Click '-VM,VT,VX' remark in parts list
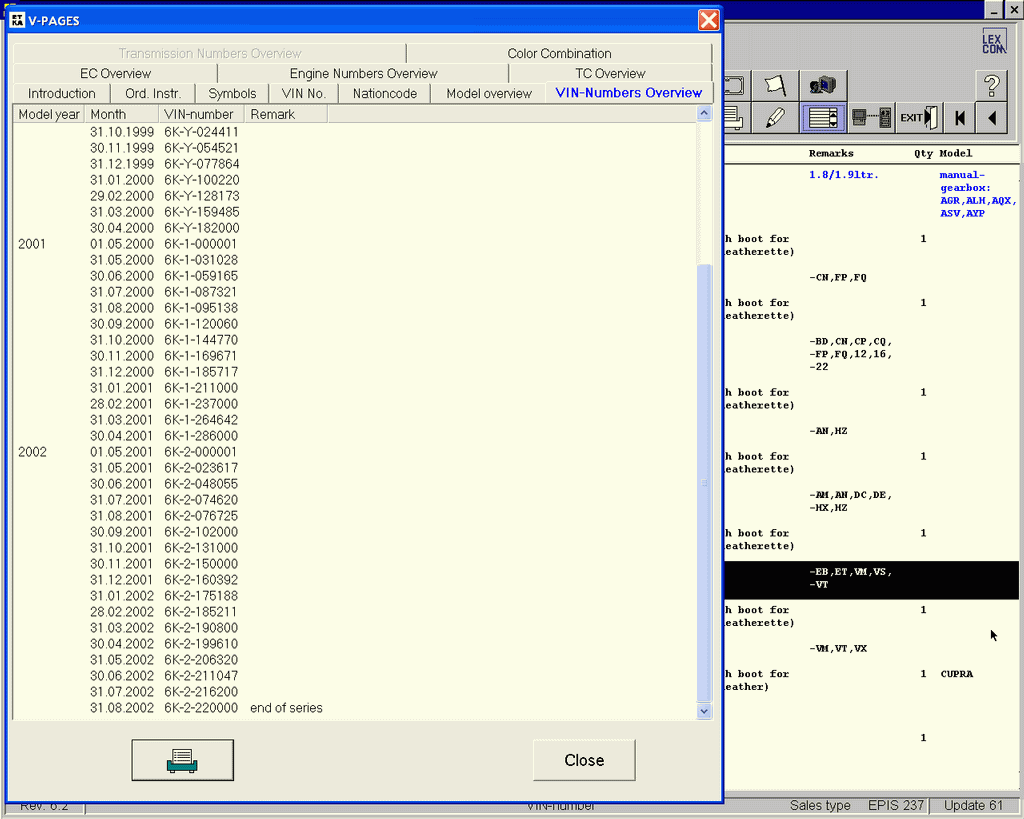The image size is (1024, 819). point(838,649)
